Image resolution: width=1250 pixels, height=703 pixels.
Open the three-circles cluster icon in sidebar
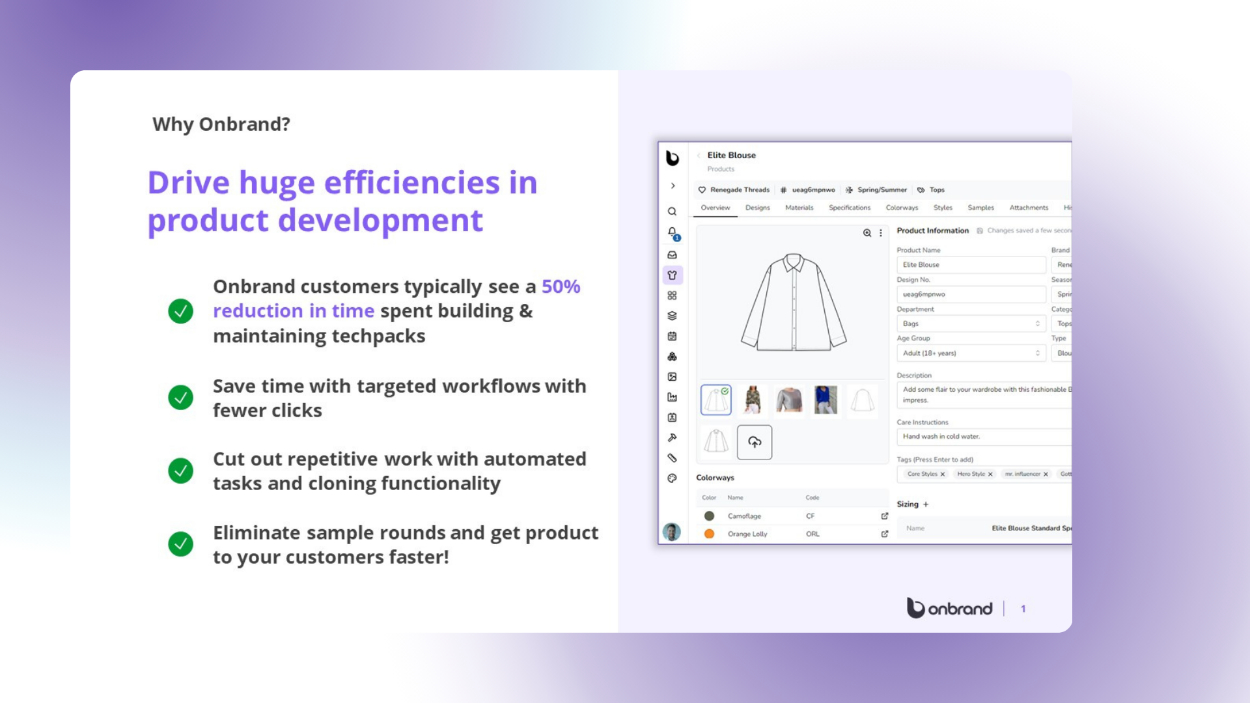point(672,357)
